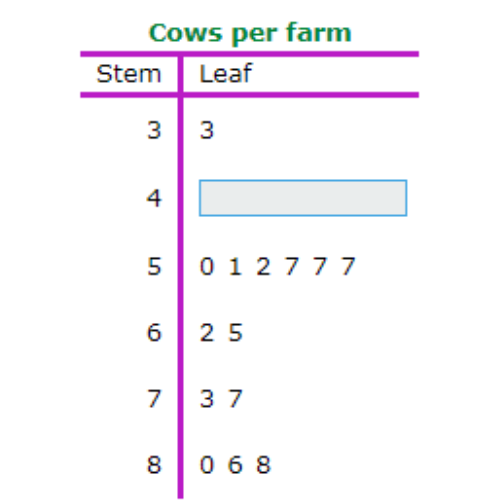The height and width of the screenshot is (500, 500).
Task: Click leaf 2 in the stem 6 row
Action: click(207, 333)
